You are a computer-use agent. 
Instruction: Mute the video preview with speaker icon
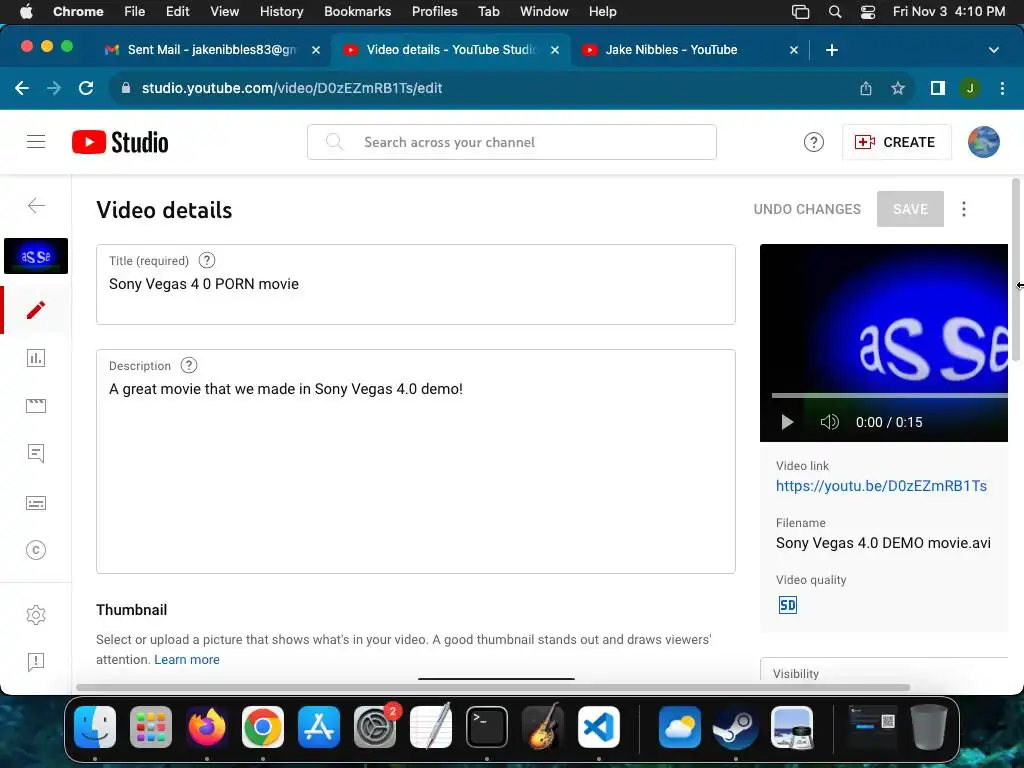829,422
